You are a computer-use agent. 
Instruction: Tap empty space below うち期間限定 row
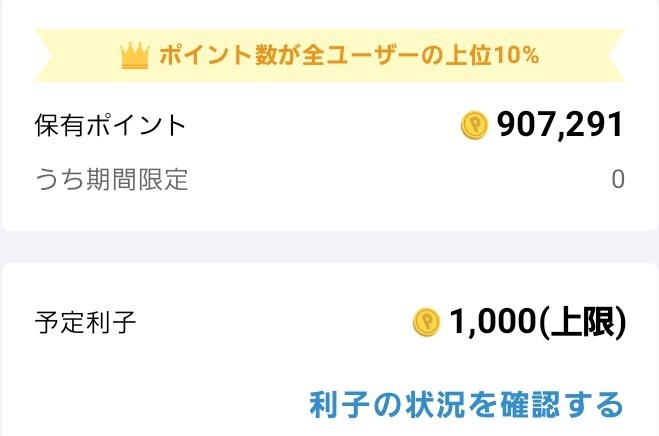[300, 212]
